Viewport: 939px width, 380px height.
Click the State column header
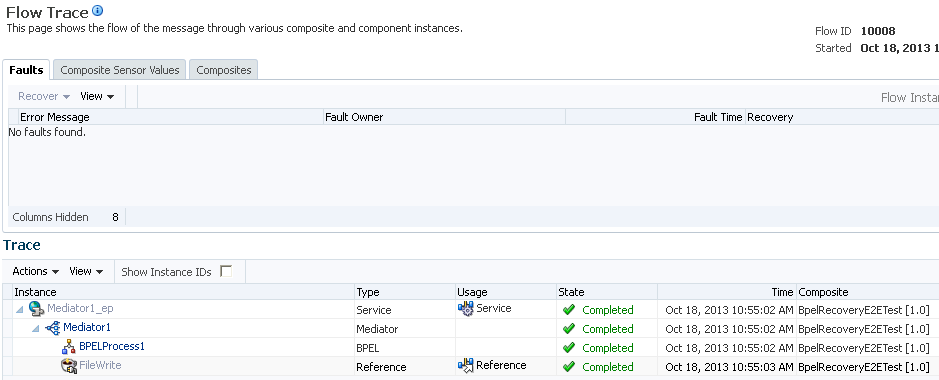607,292
